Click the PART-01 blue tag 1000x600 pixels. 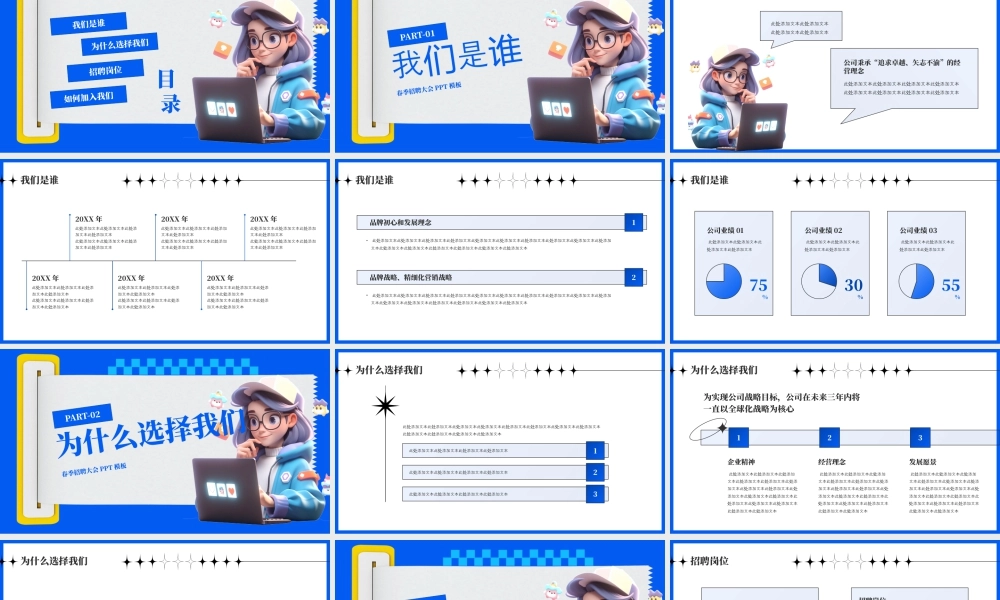point(417,35)
